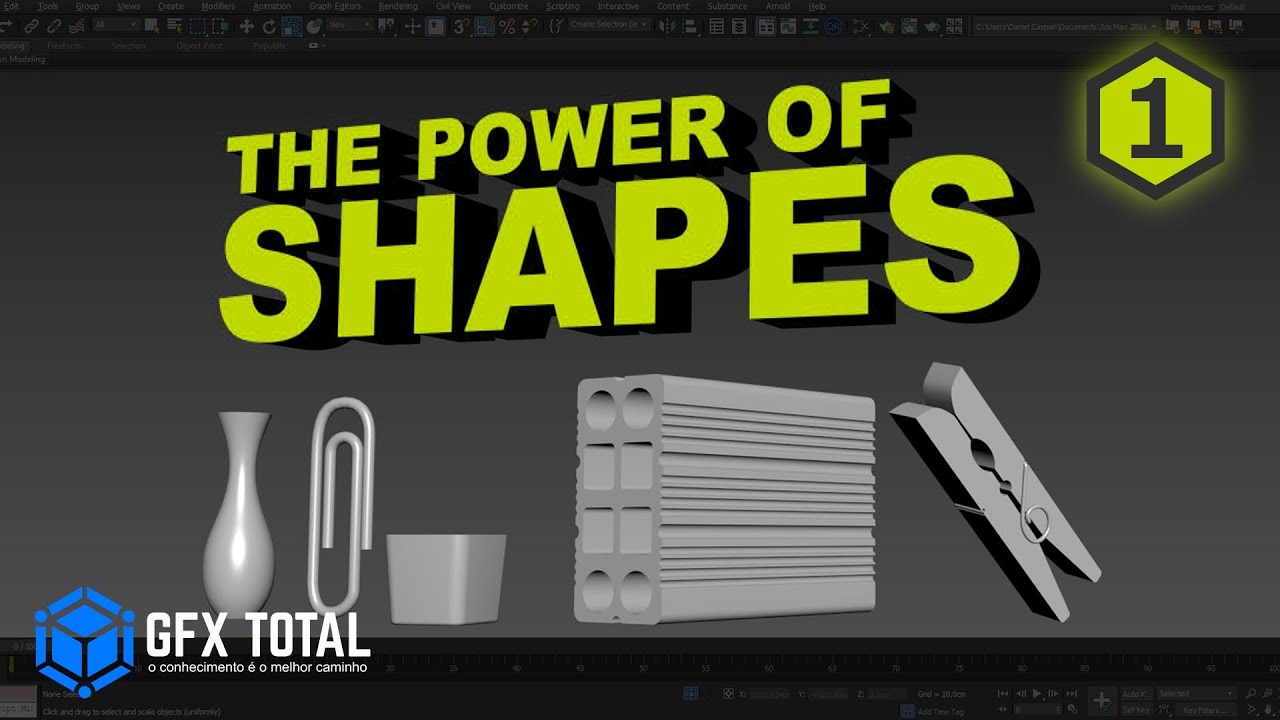
Task: Open the 'View' reference coordinate dropdown
Action: point(350,25)
